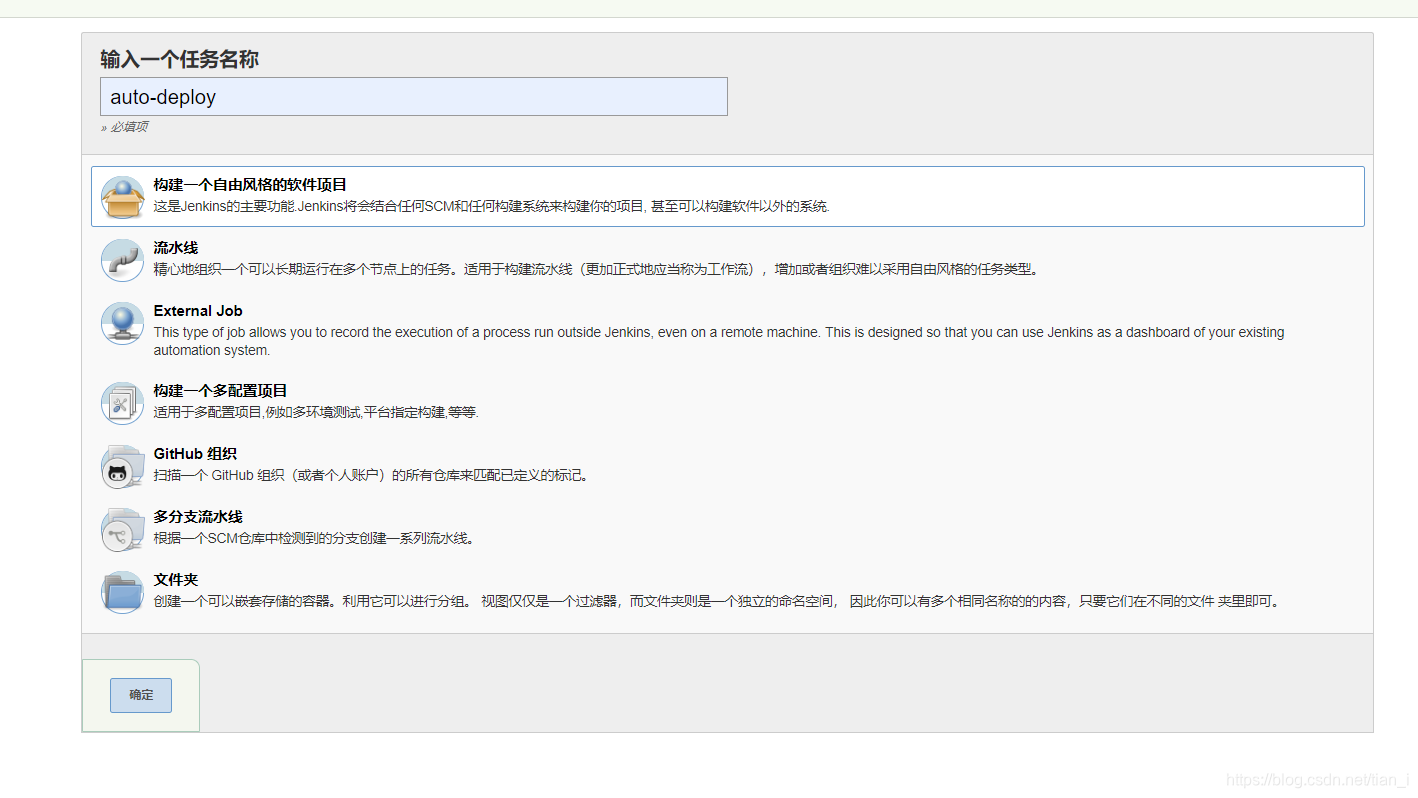Screen dimensions: 1418x798
Task: Select the GitHub 组织 title
Action: point(195,454)
